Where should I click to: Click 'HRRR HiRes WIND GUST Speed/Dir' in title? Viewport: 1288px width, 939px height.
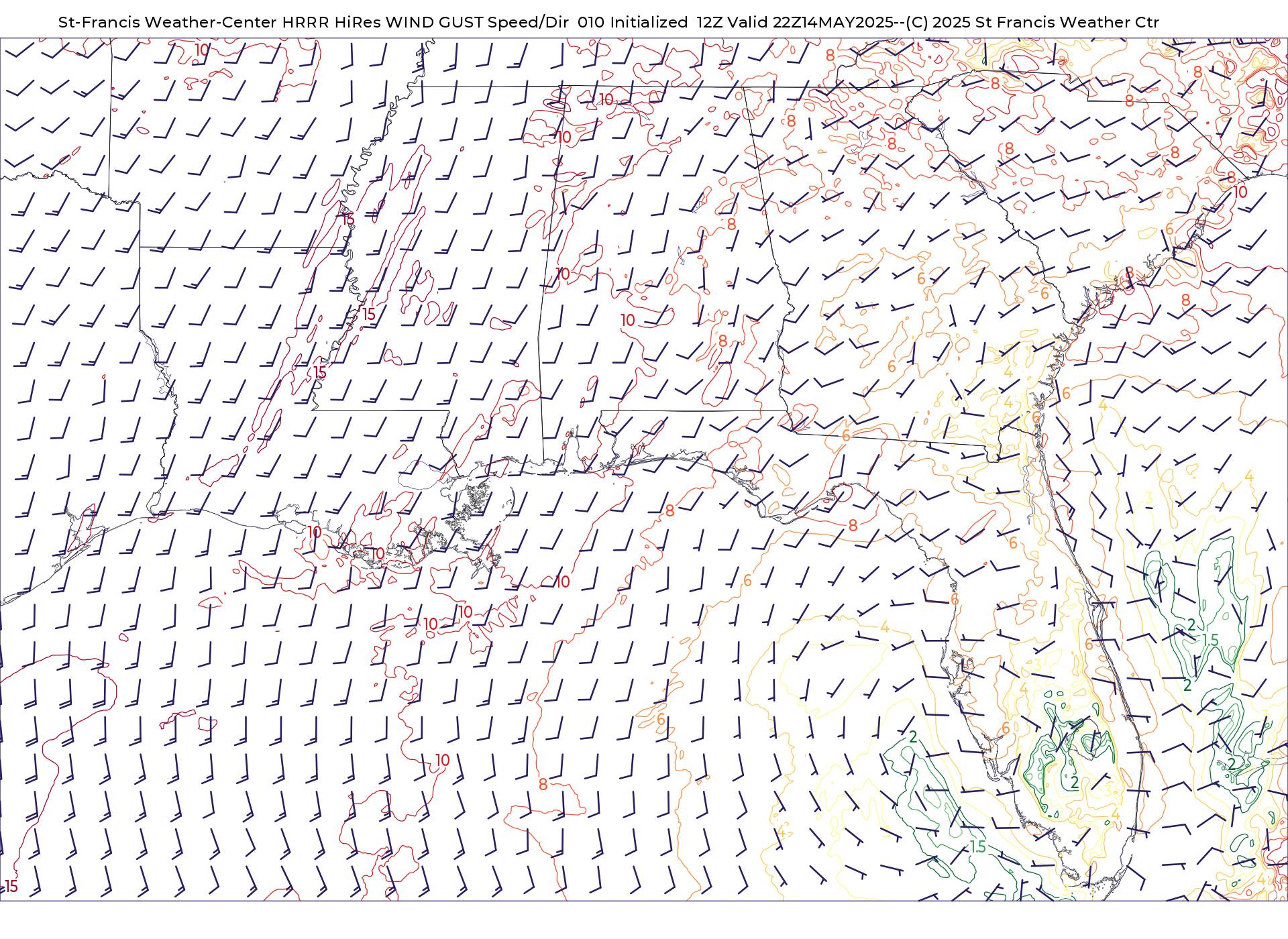(425, 22)
